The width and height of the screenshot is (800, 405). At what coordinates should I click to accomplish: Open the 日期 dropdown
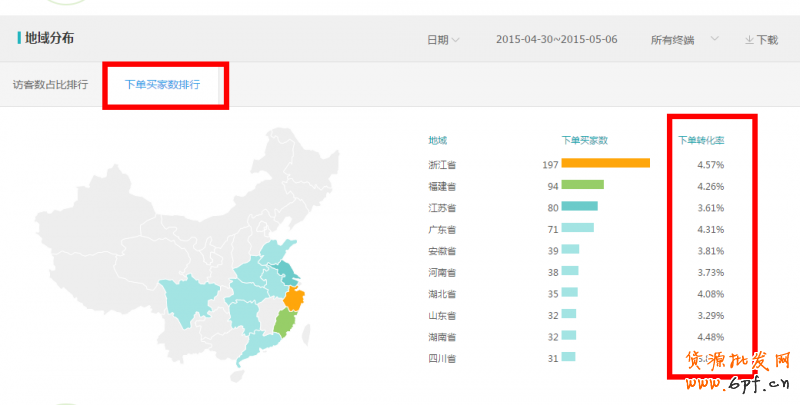click(x=443, y=40)
